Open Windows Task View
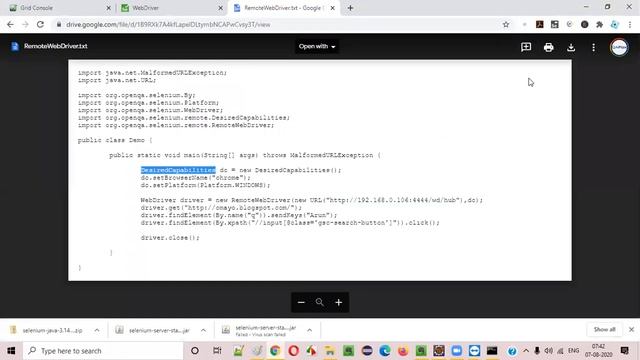The image size is (640, 360). (x=217, y=351)
